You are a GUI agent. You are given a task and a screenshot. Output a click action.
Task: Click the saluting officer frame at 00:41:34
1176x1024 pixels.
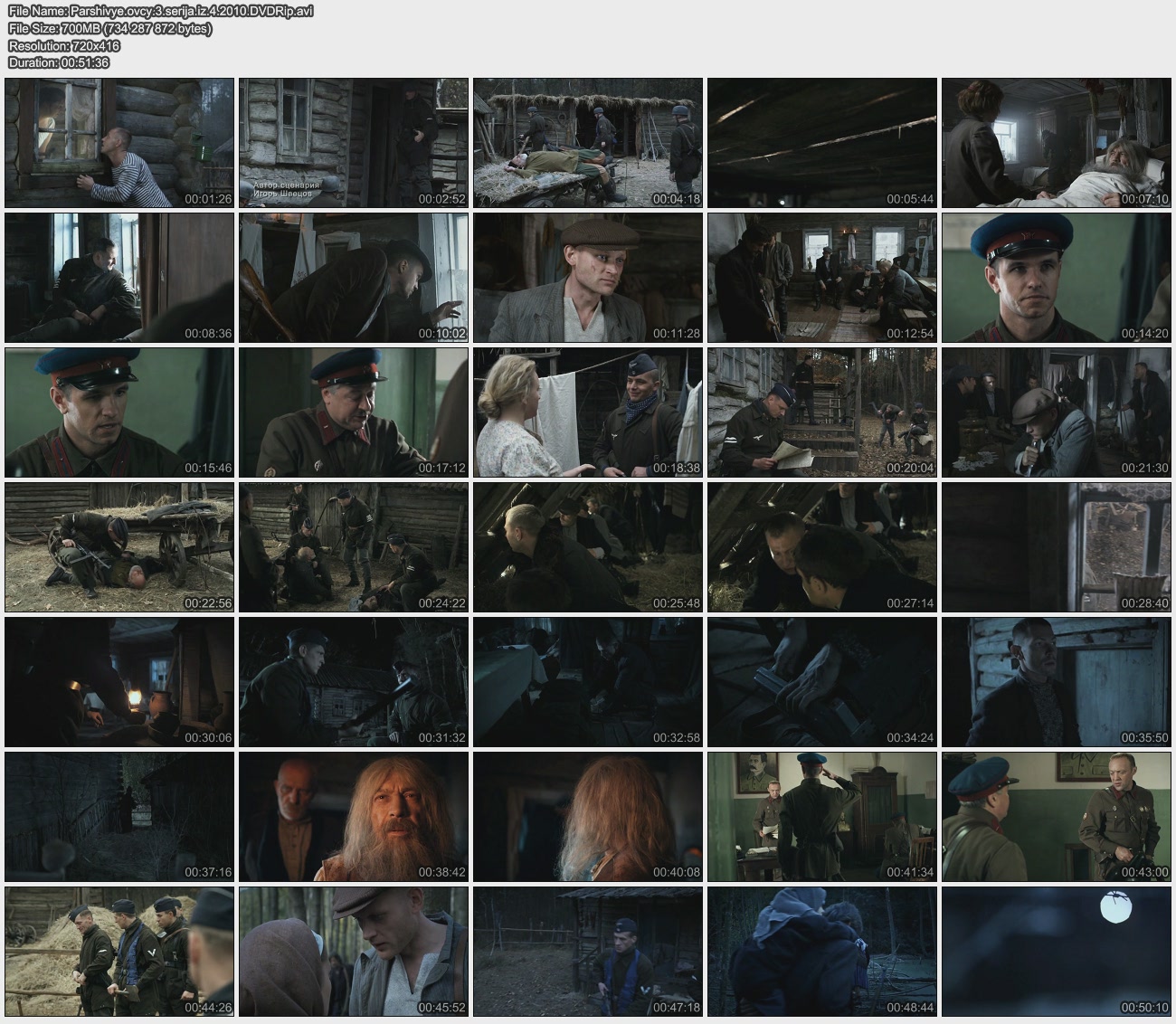point(822,817)
